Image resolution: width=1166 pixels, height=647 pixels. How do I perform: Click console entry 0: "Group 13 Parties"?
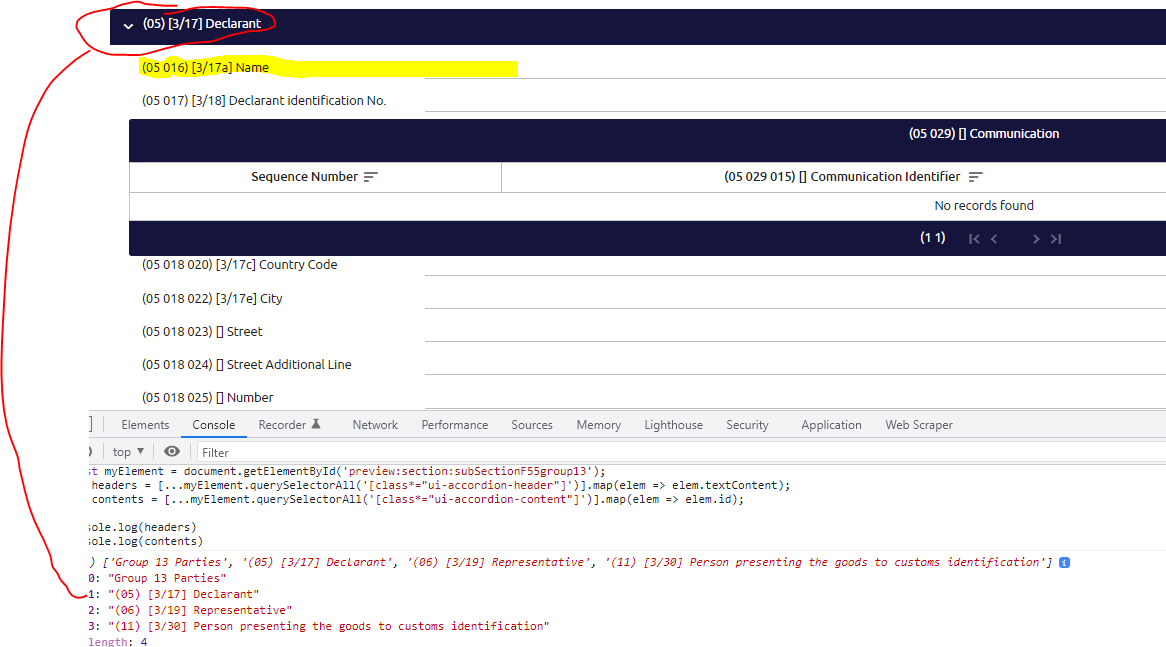pyautogui.click(x=158, y=579)
